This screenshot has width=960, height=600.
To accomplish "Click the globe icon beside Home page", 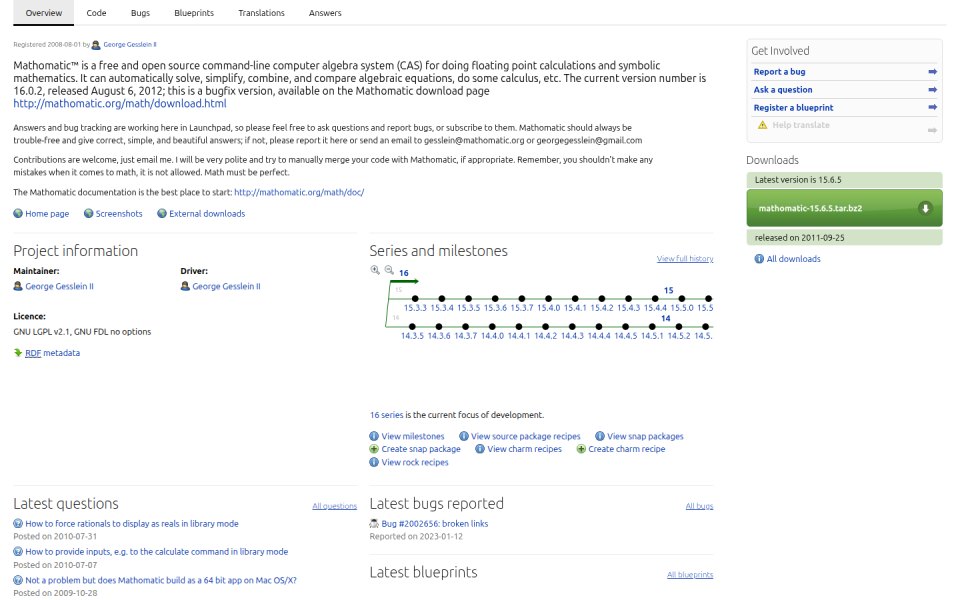I will pos(18,214).
